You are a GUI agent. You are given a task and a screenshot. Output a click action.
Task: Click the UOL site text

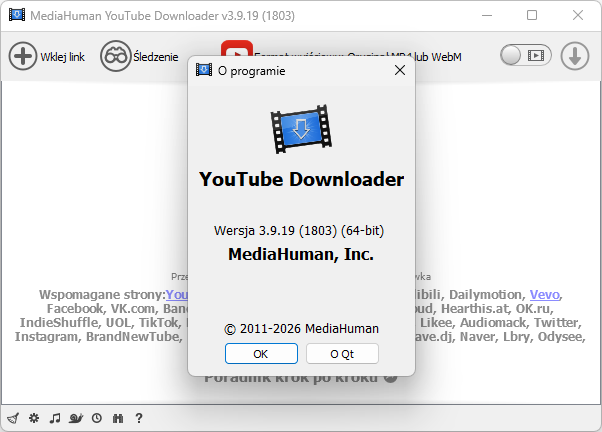coord(119,323)
